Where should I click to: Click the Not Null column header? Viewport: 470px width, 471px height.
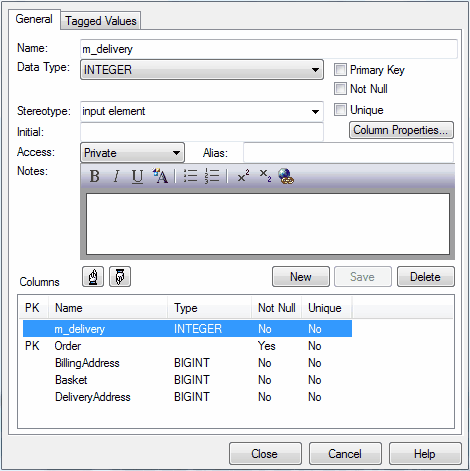pyautogui.click(x=277, y=308)
